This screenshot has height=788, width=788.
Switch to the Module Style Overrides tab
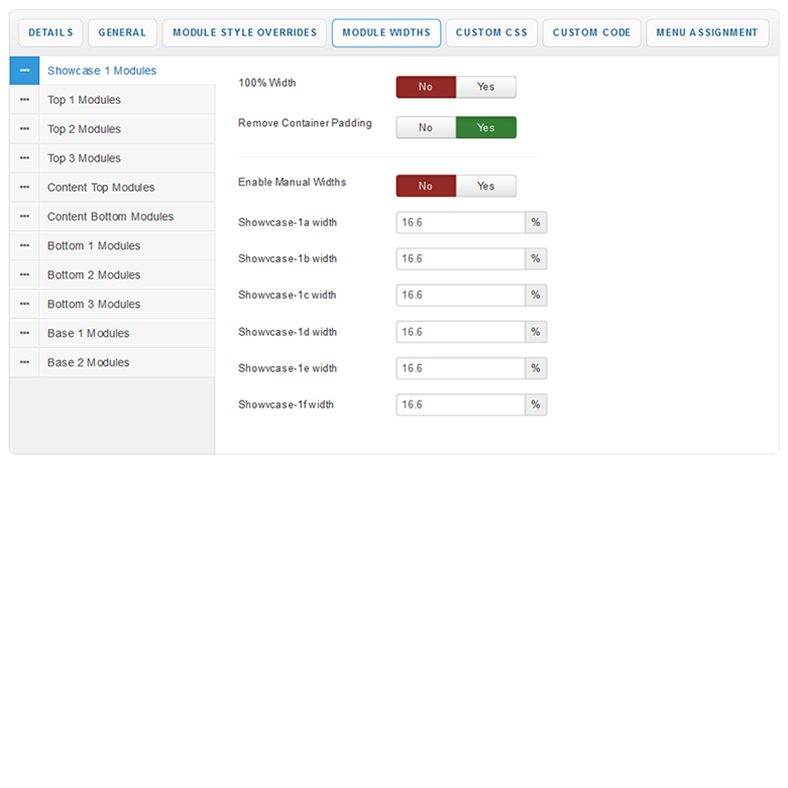tap(244, 33)
